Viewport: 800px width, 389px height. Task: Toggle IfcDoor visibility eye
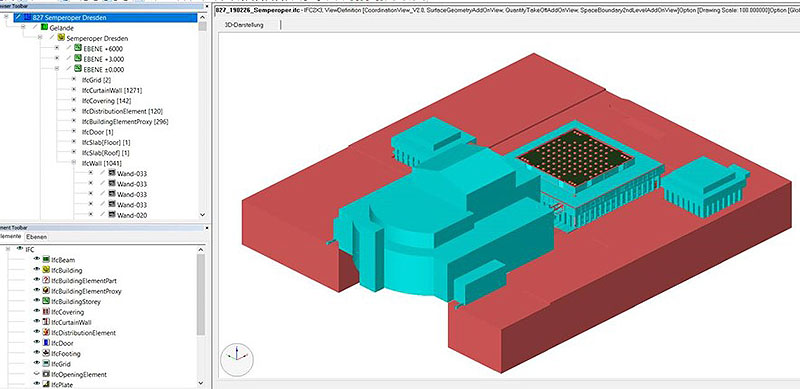[37, 343]
